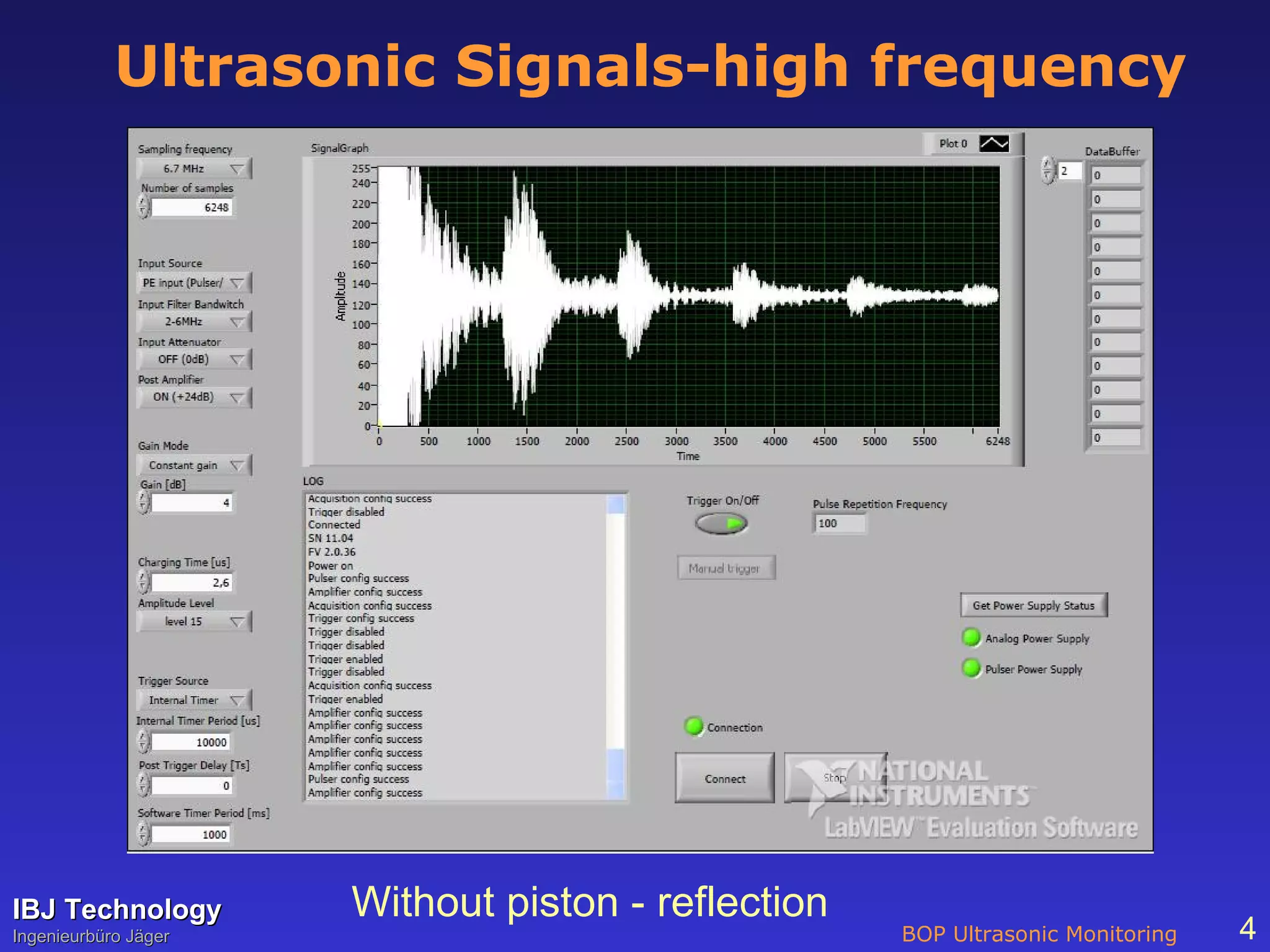Click the Stop button
This screenshot has width=1270, height=952.
pyautogui.click(x=835, y=778)
